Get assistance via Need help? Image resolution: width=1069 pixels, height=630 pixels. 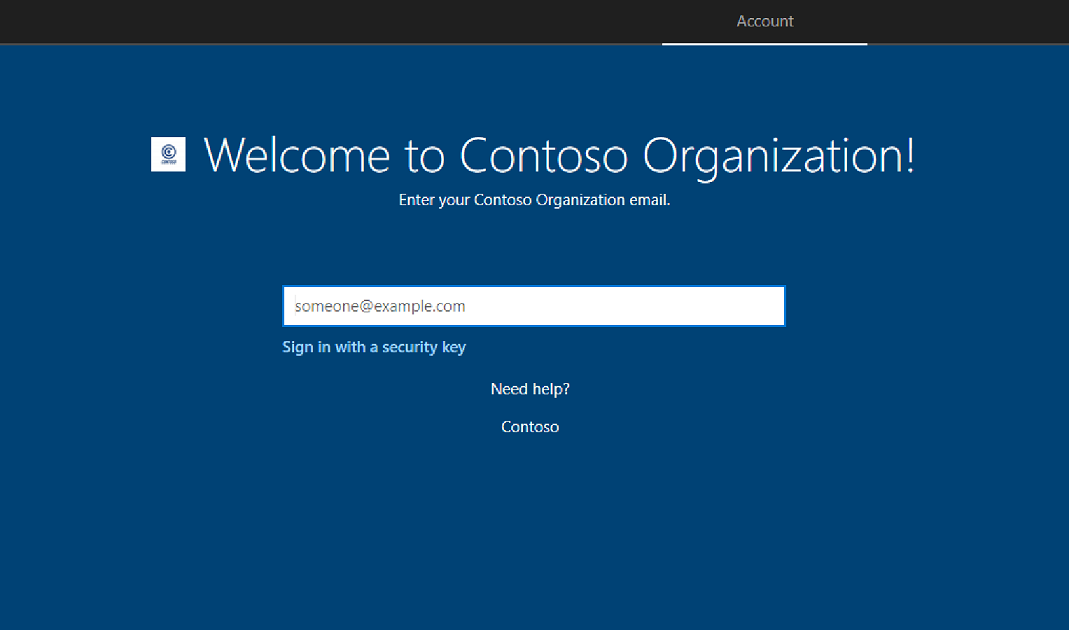530,388
